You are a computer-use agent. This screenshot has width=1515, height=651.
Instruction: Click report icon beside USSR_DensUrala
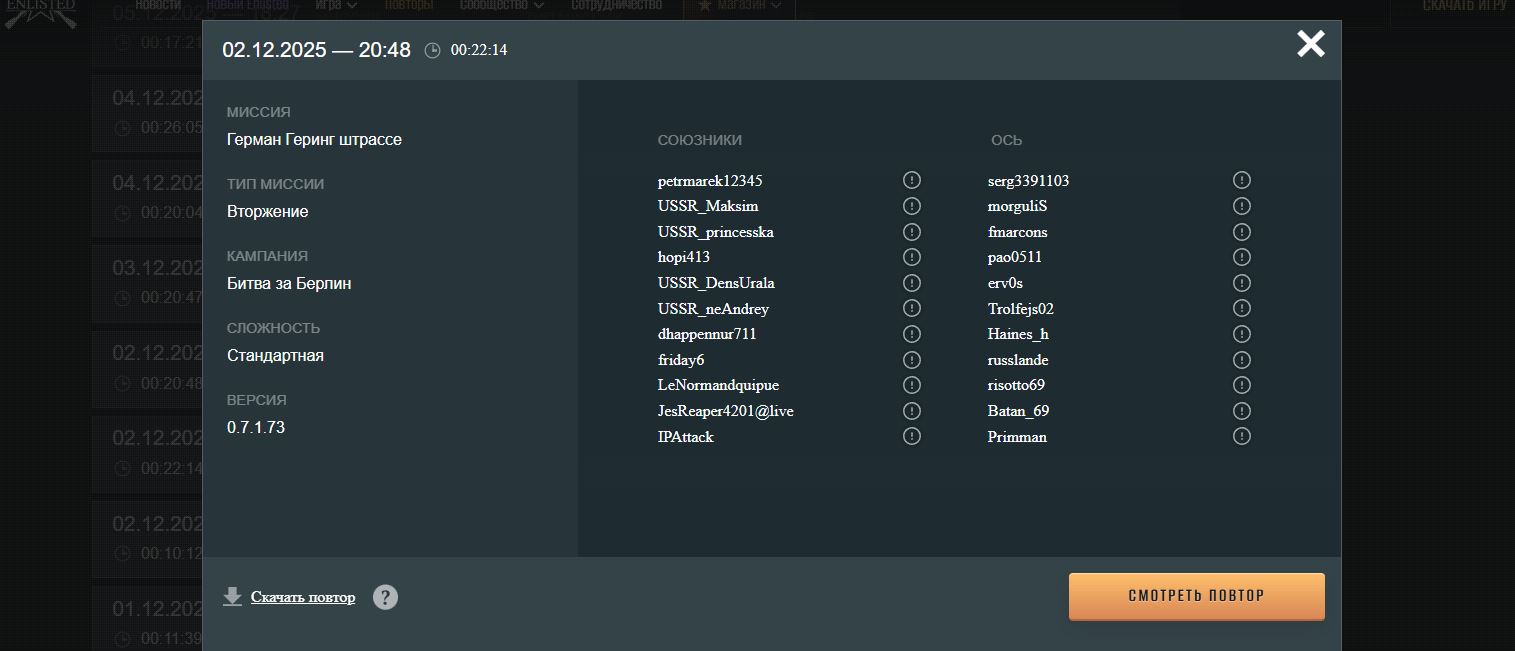pyautogui.click(x=911, y=283)
